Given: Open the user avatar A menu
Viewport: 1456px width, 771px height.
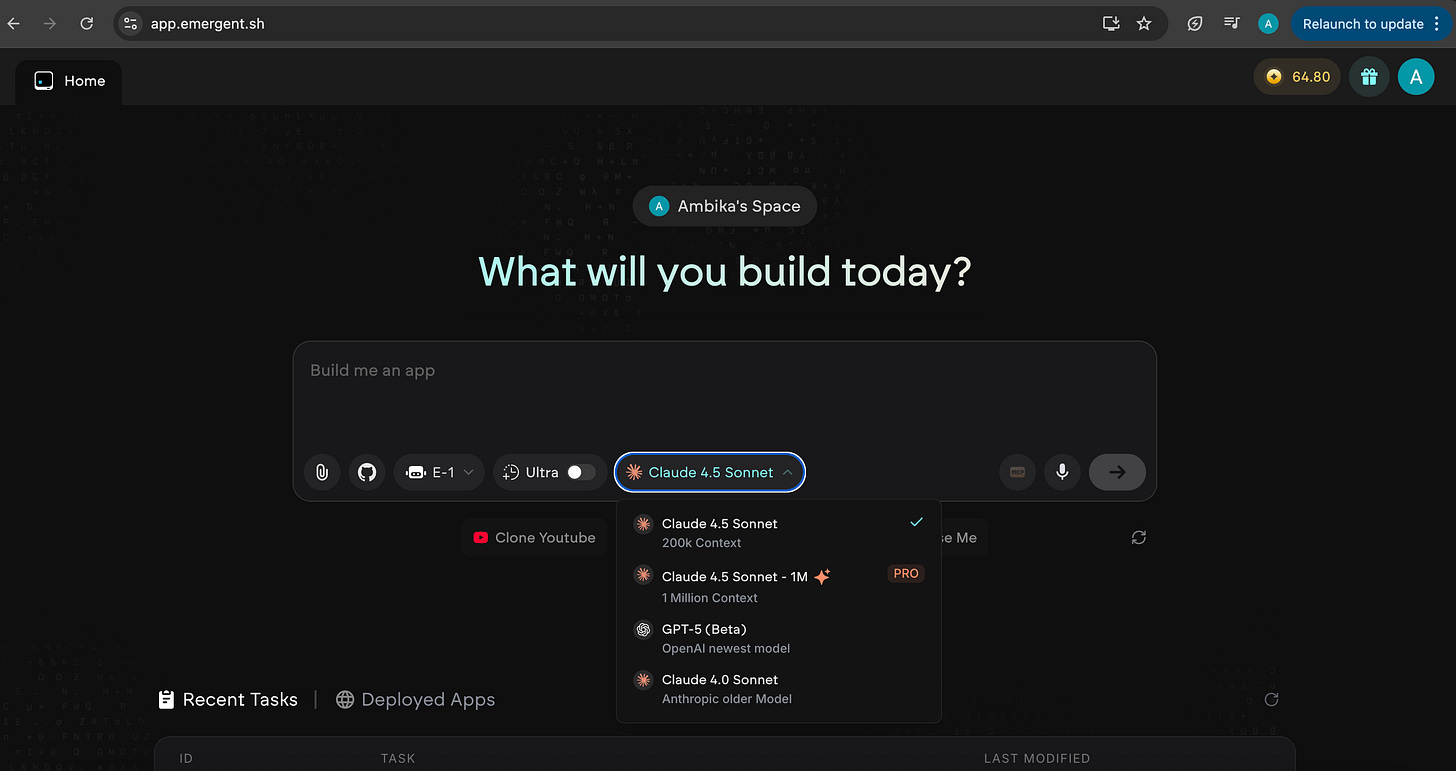Looking at the screenshot, I should [x=1416, y=77].
